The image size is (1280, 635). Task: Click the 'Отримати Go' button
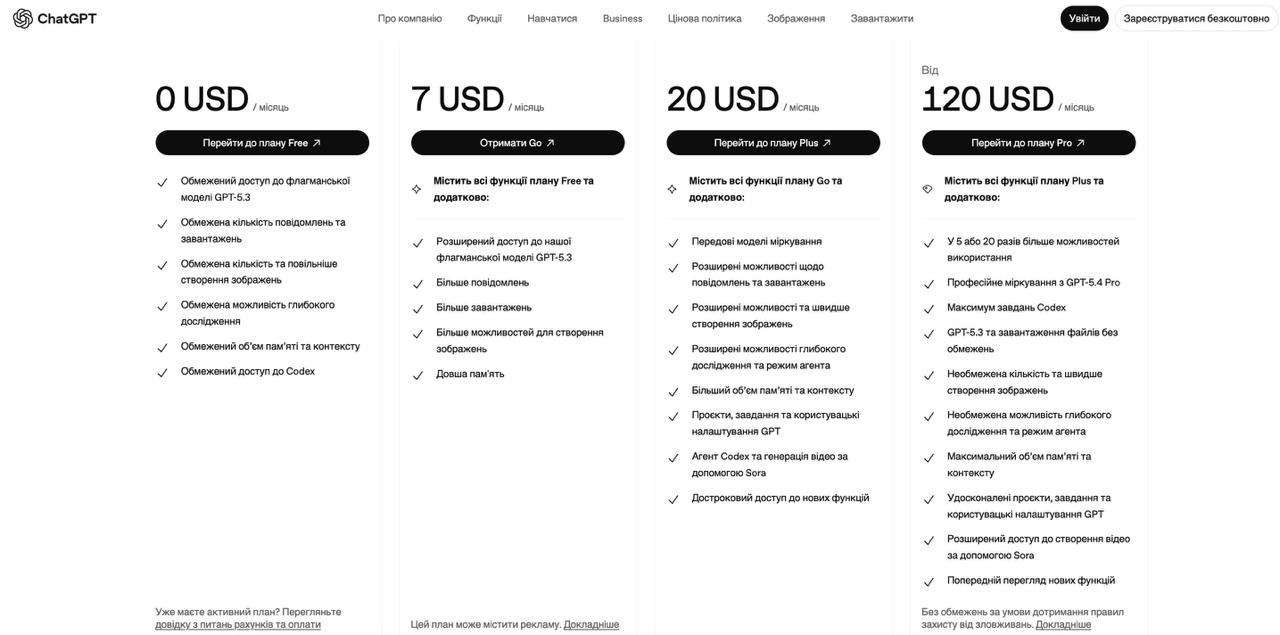pos(517,143)
